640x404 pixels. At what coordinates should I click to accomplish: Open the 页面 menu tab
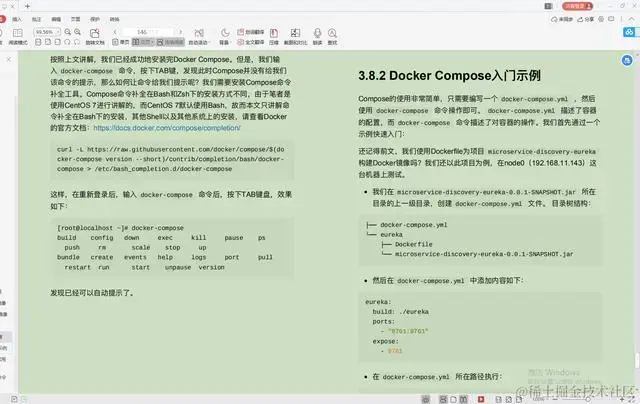pyautogui.click(x=76, y=19)
